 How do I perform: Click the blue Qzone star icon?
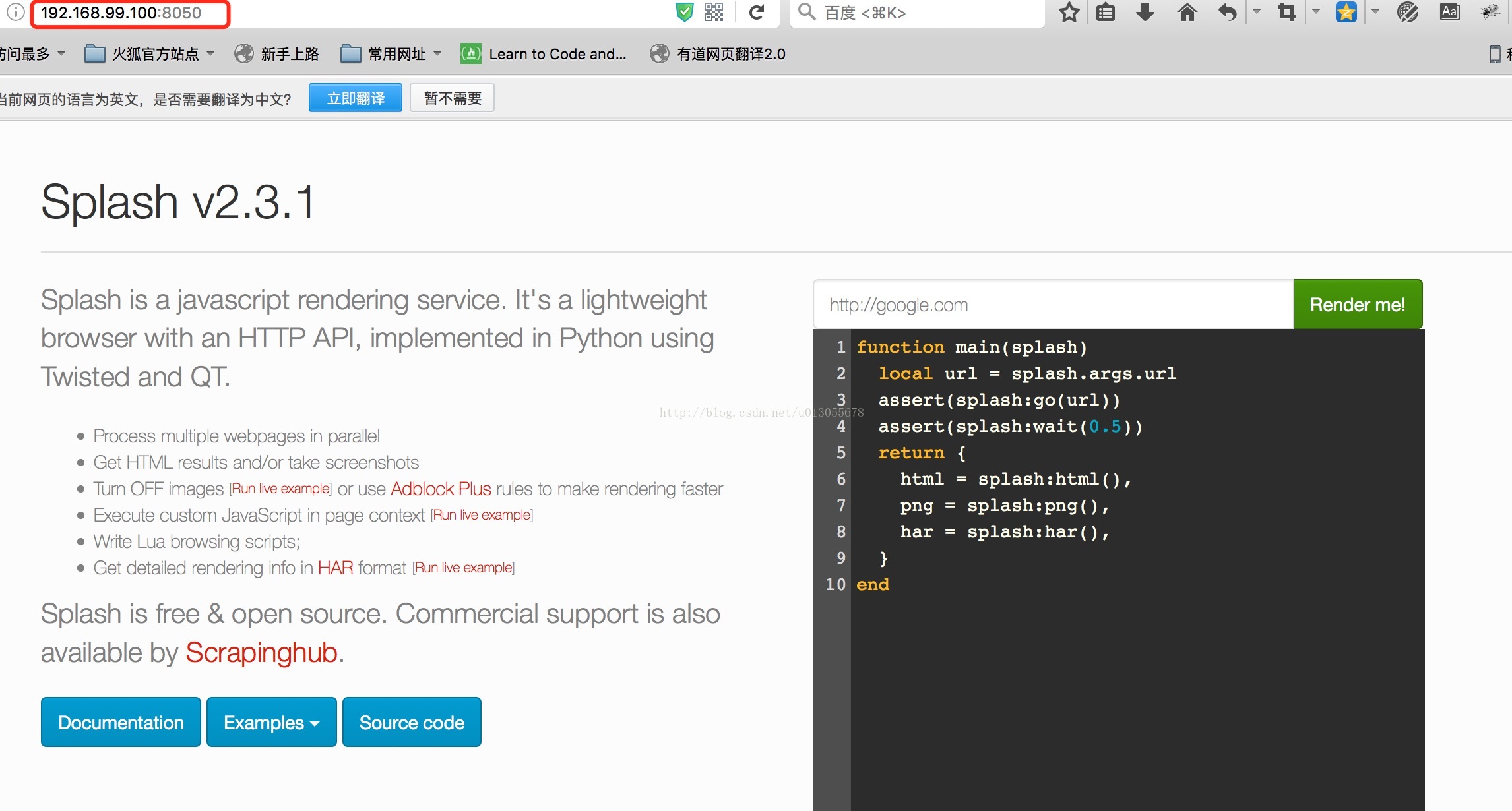pyautogui.click(x=1346, y=12)
